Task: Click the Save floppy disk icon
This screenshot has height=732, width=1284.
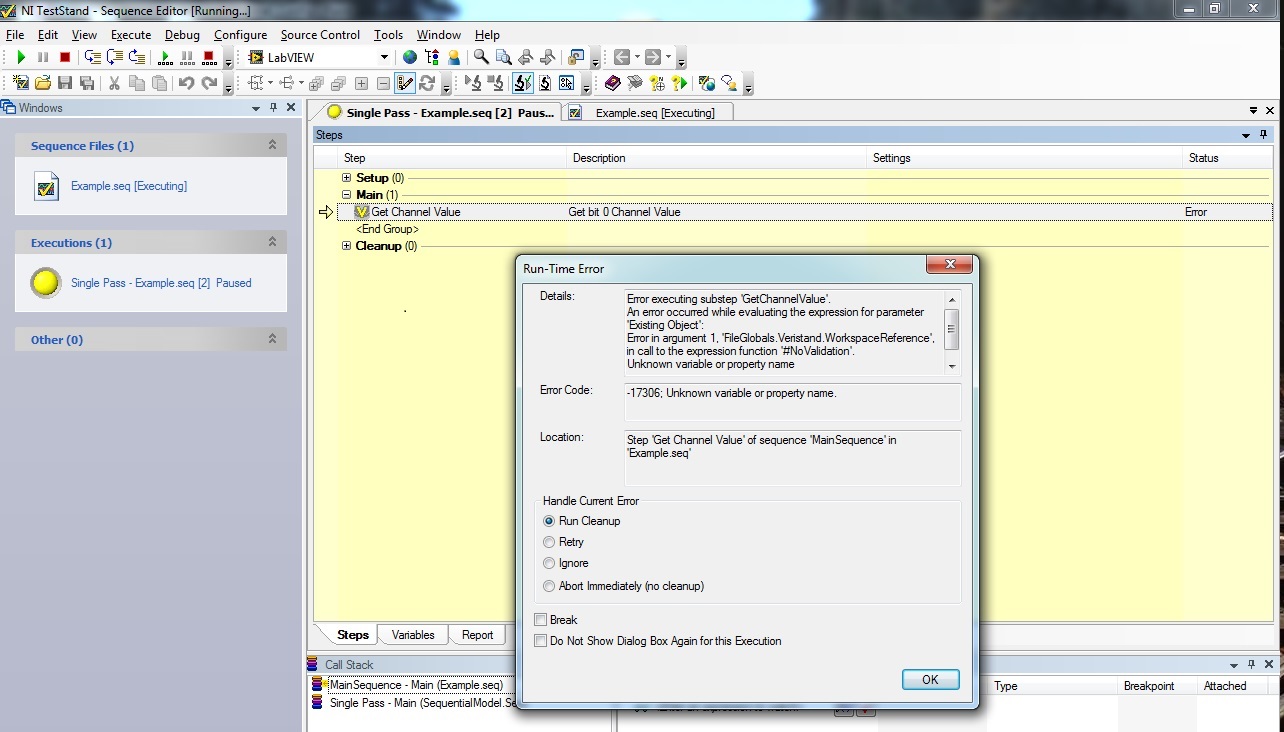Action: point(65,84)
